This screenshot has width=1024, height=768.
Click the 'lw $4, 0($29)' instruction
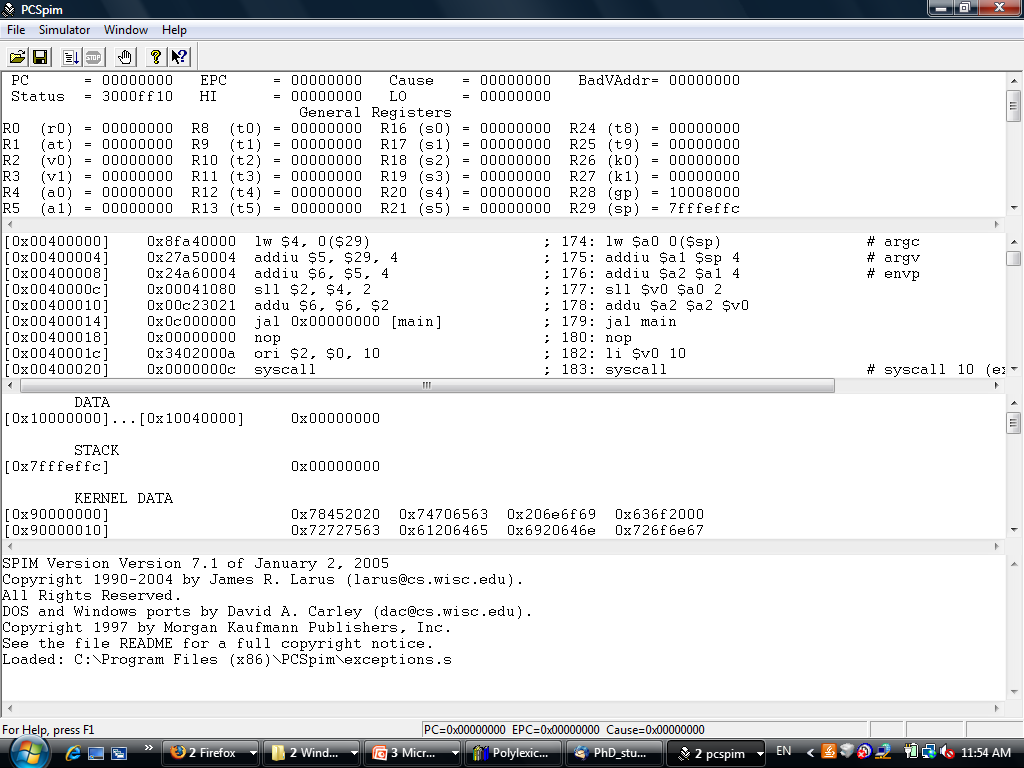pyautogui.click(x=312, y=242)
